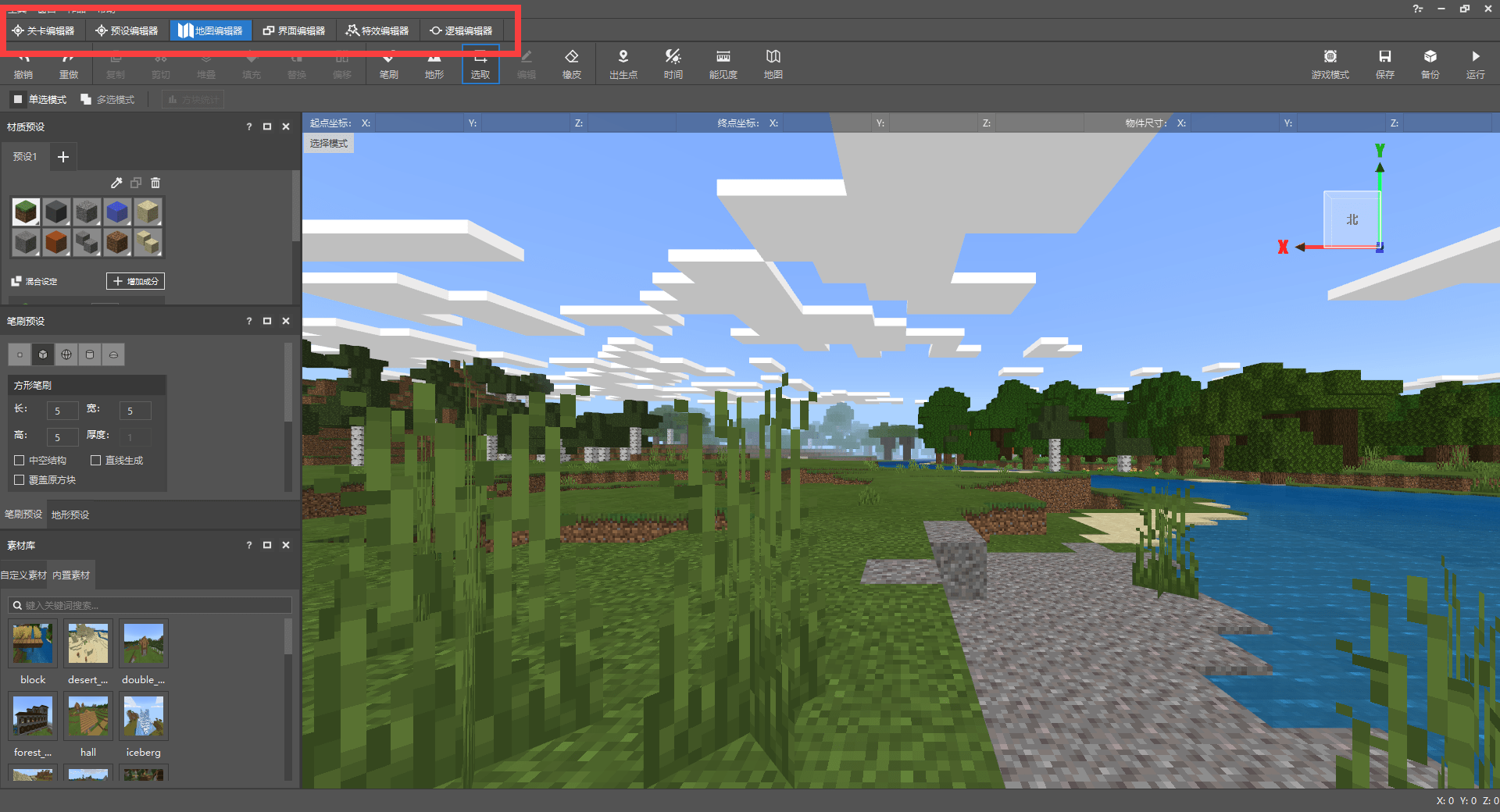The height and width of the screenshot is (812, 1500).
Task: Choose the hemisphere brush shape
Action: click(113, 354)
